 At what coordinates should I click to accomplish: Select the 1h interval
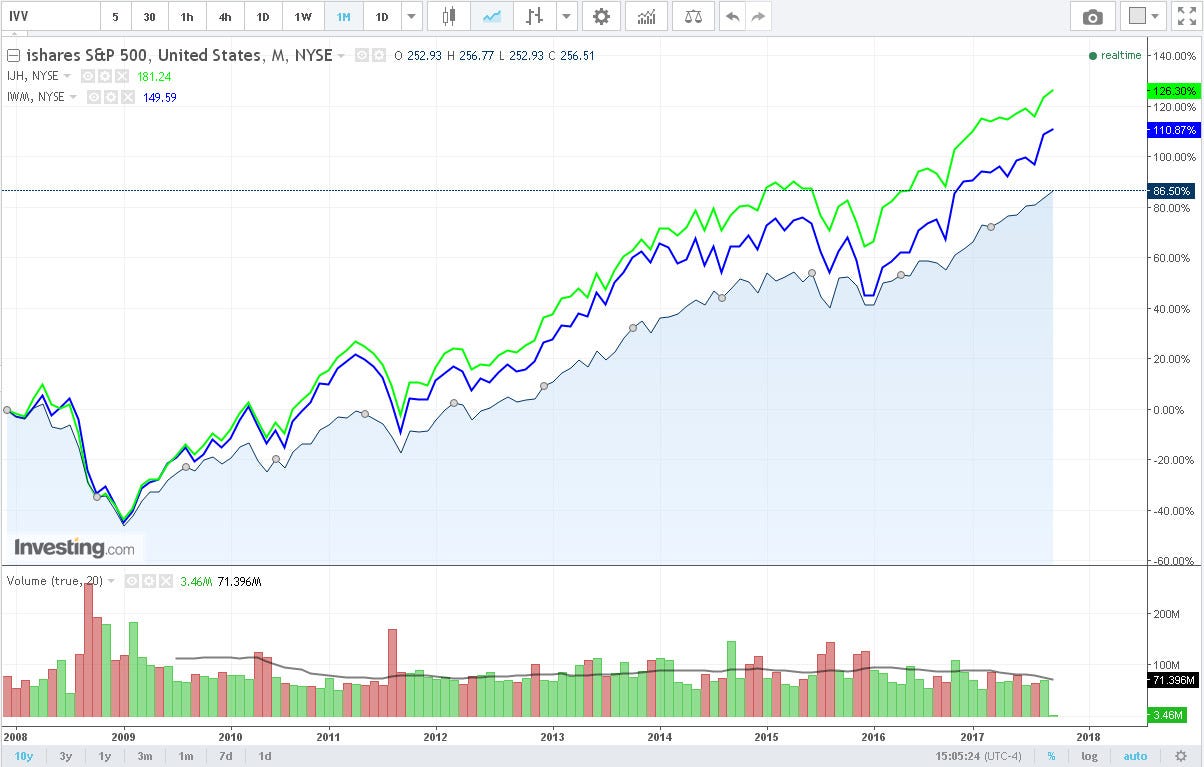pos(187,16)
